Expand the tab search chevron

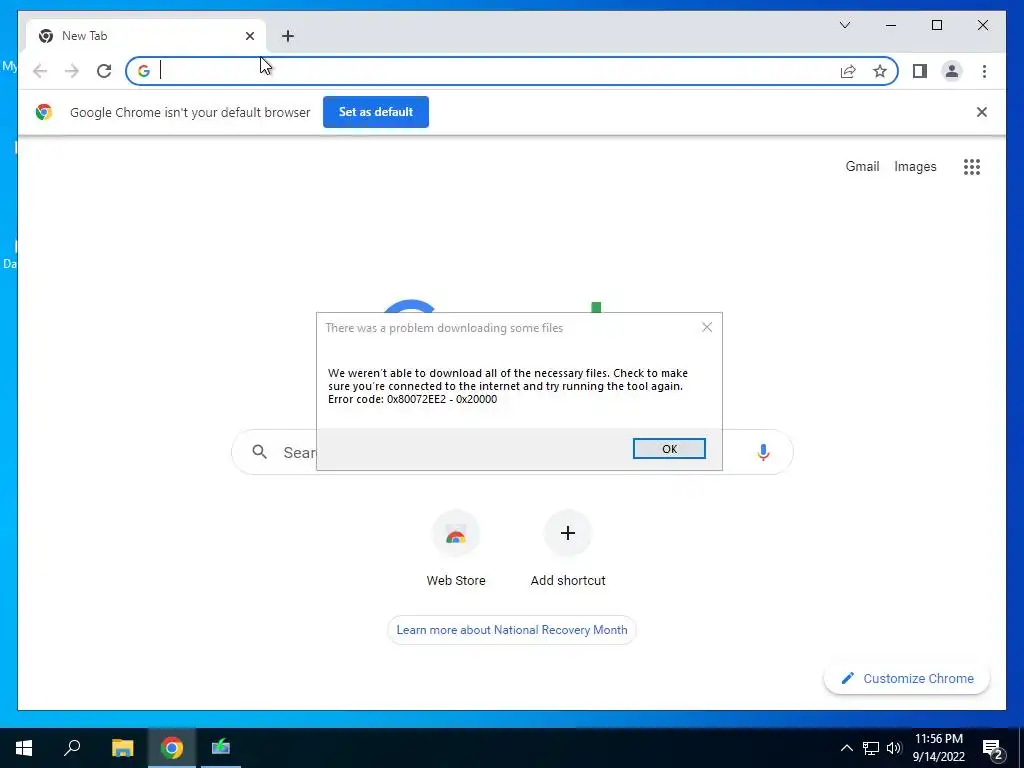coord(845,25)
